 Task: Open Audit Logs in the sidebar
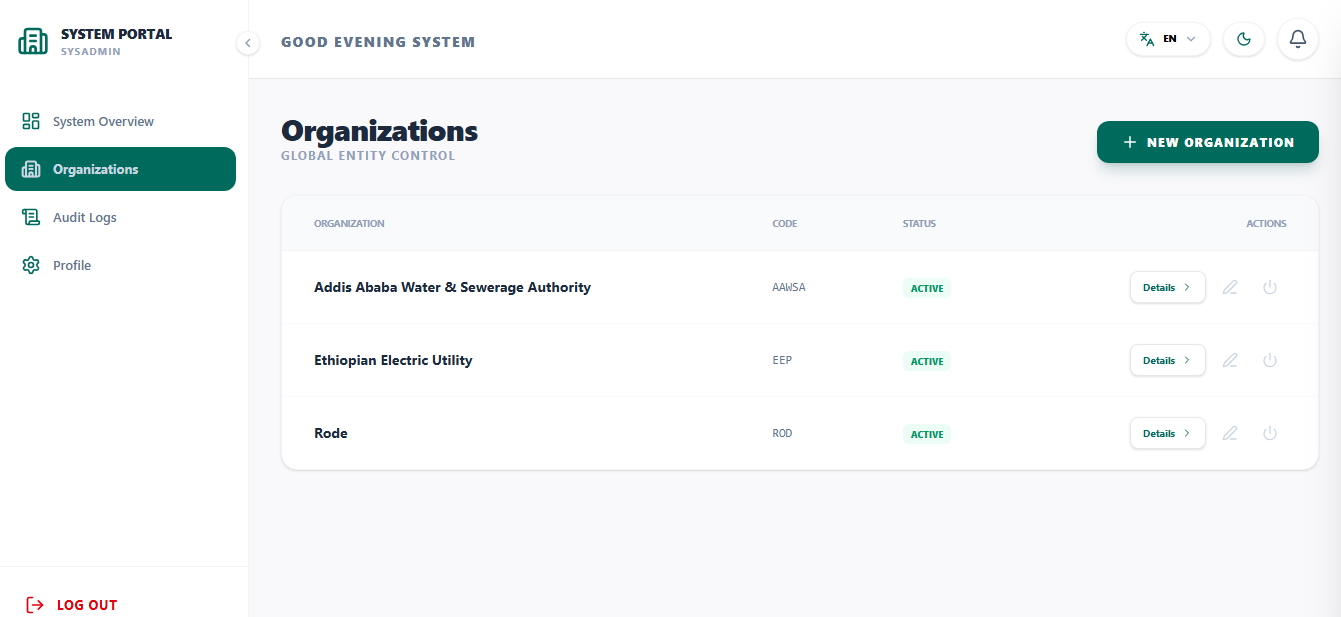(x=120, y=217)
